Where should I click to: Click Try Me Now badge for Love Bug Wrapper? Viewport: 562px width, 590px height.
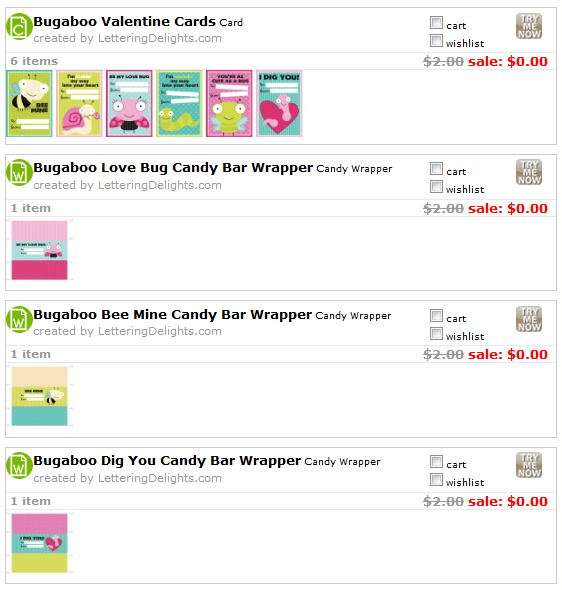tap(529, 172)
